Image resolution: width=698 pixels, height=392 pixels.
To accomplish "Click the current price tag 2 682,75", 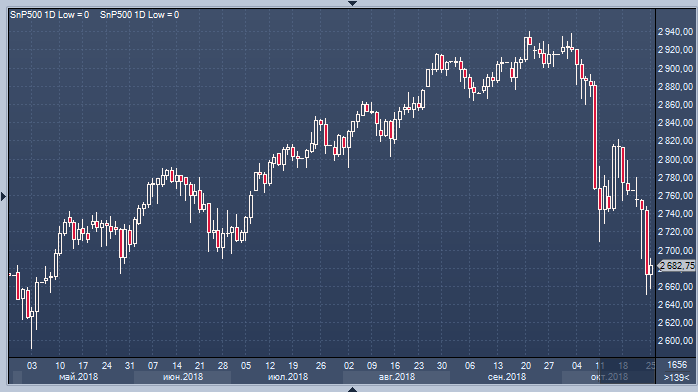I will point(676,266).
